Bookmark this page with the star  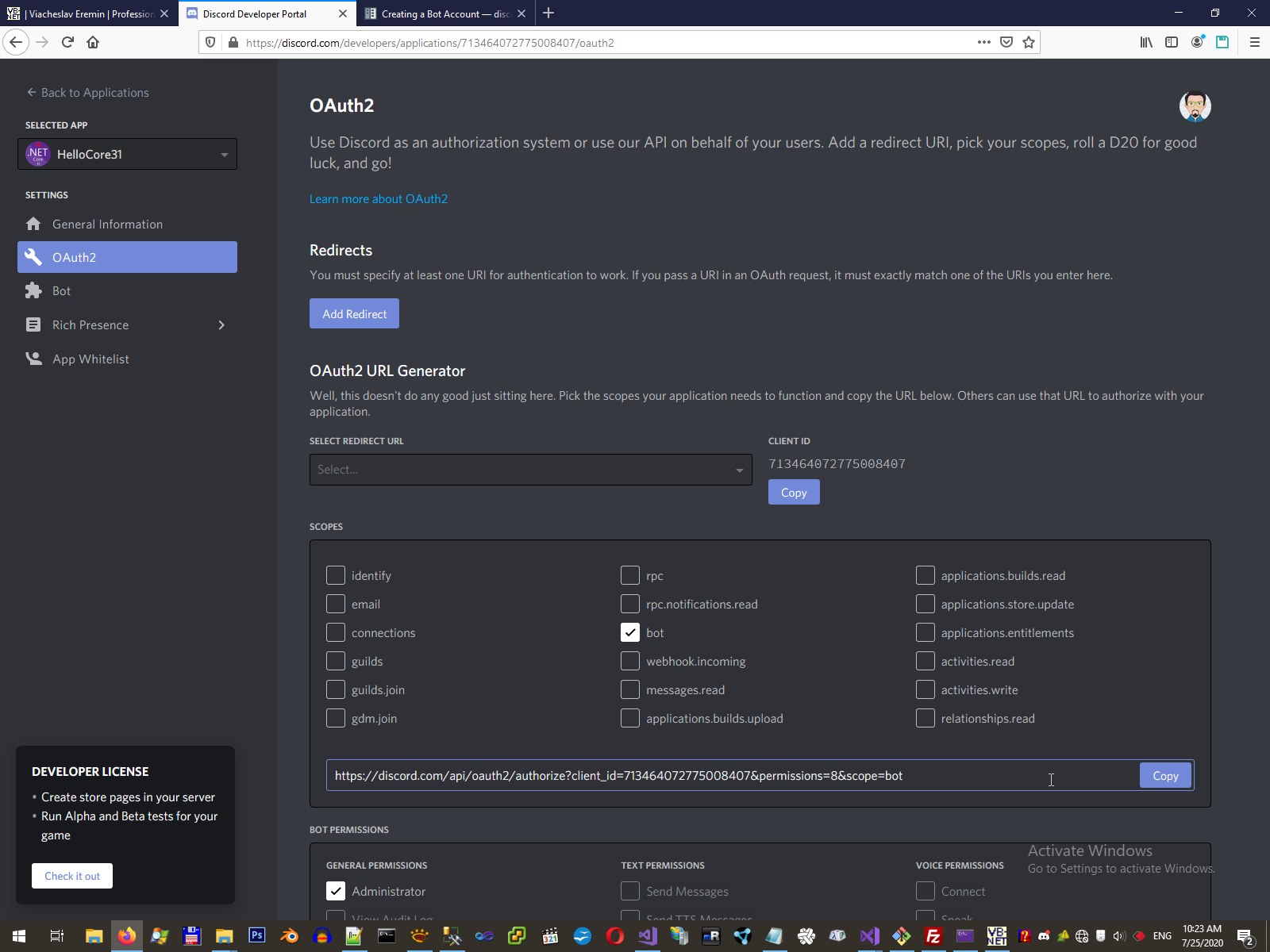click(1029, 42)
